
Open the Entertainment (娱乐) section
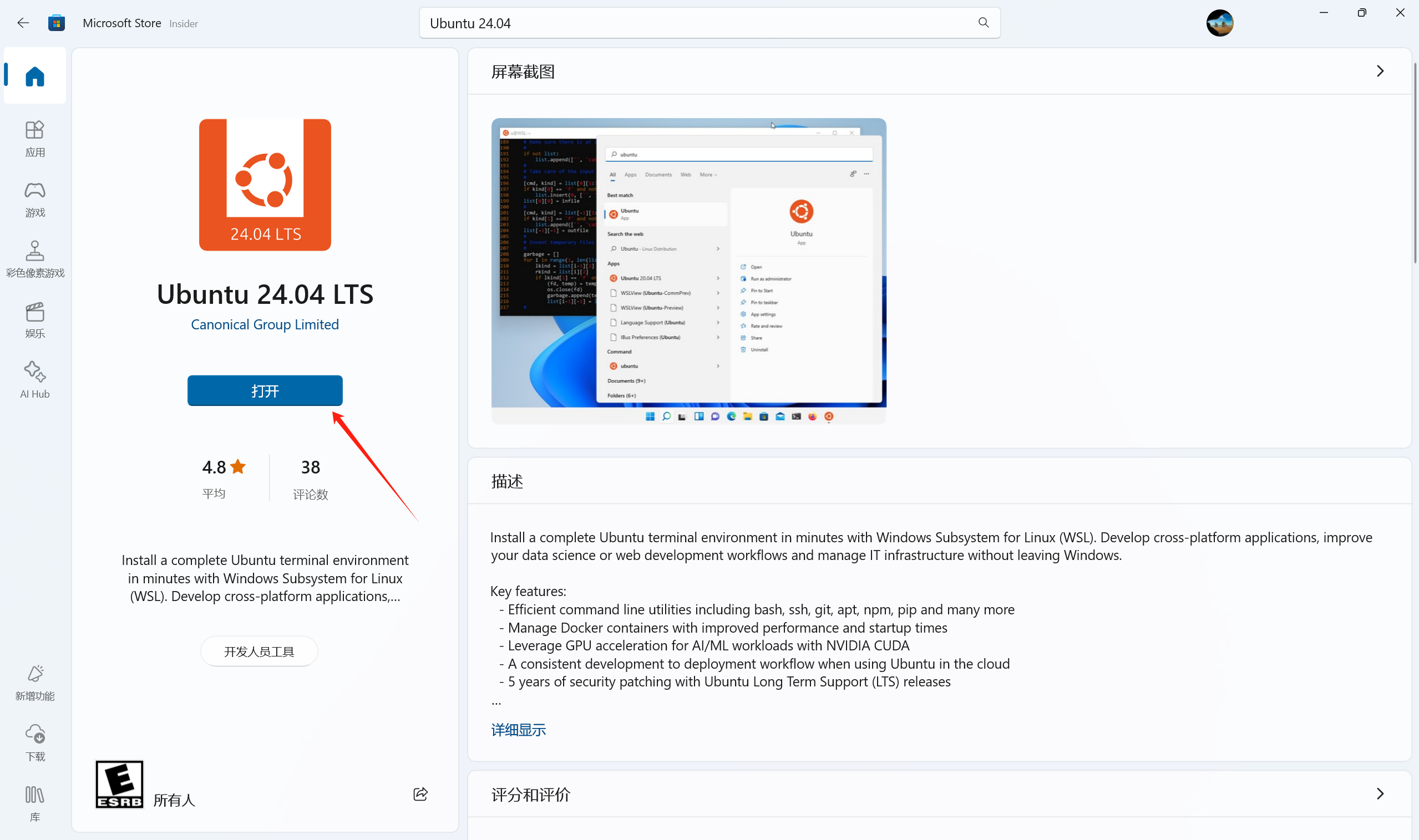click(34, 319)
